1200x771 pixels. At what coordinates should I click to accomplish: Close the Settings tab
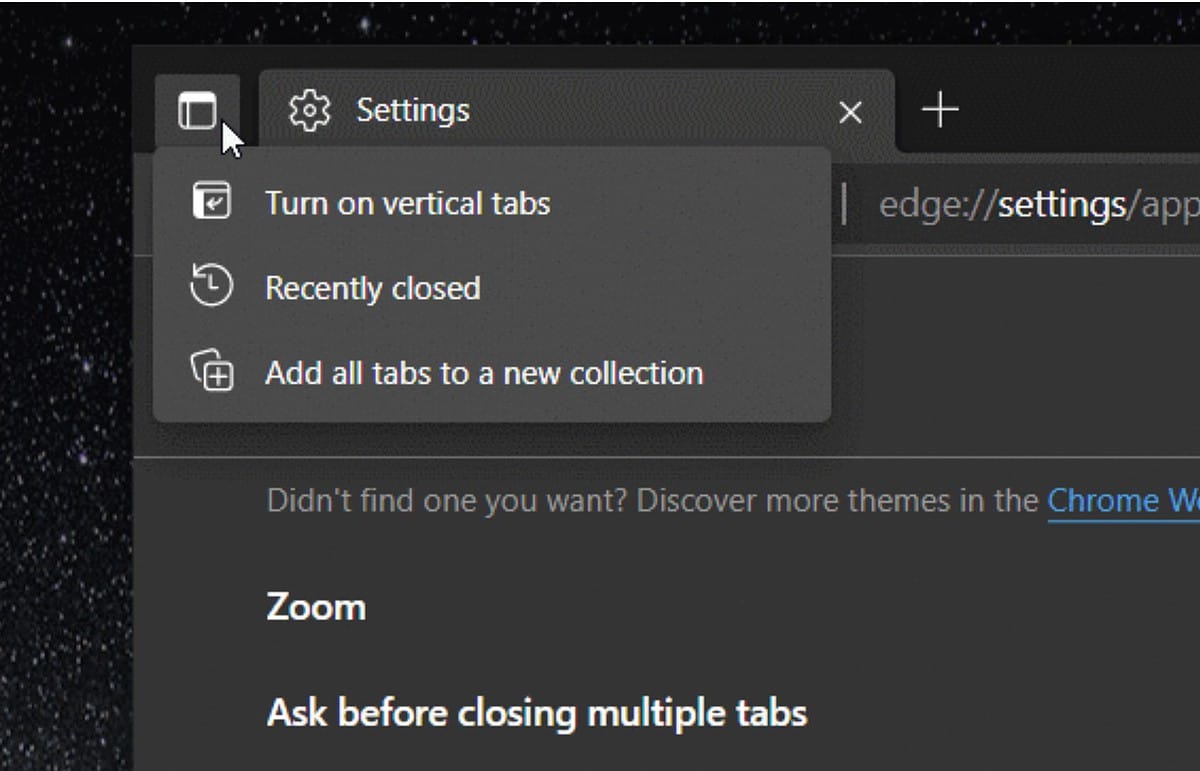coord(850,112)
